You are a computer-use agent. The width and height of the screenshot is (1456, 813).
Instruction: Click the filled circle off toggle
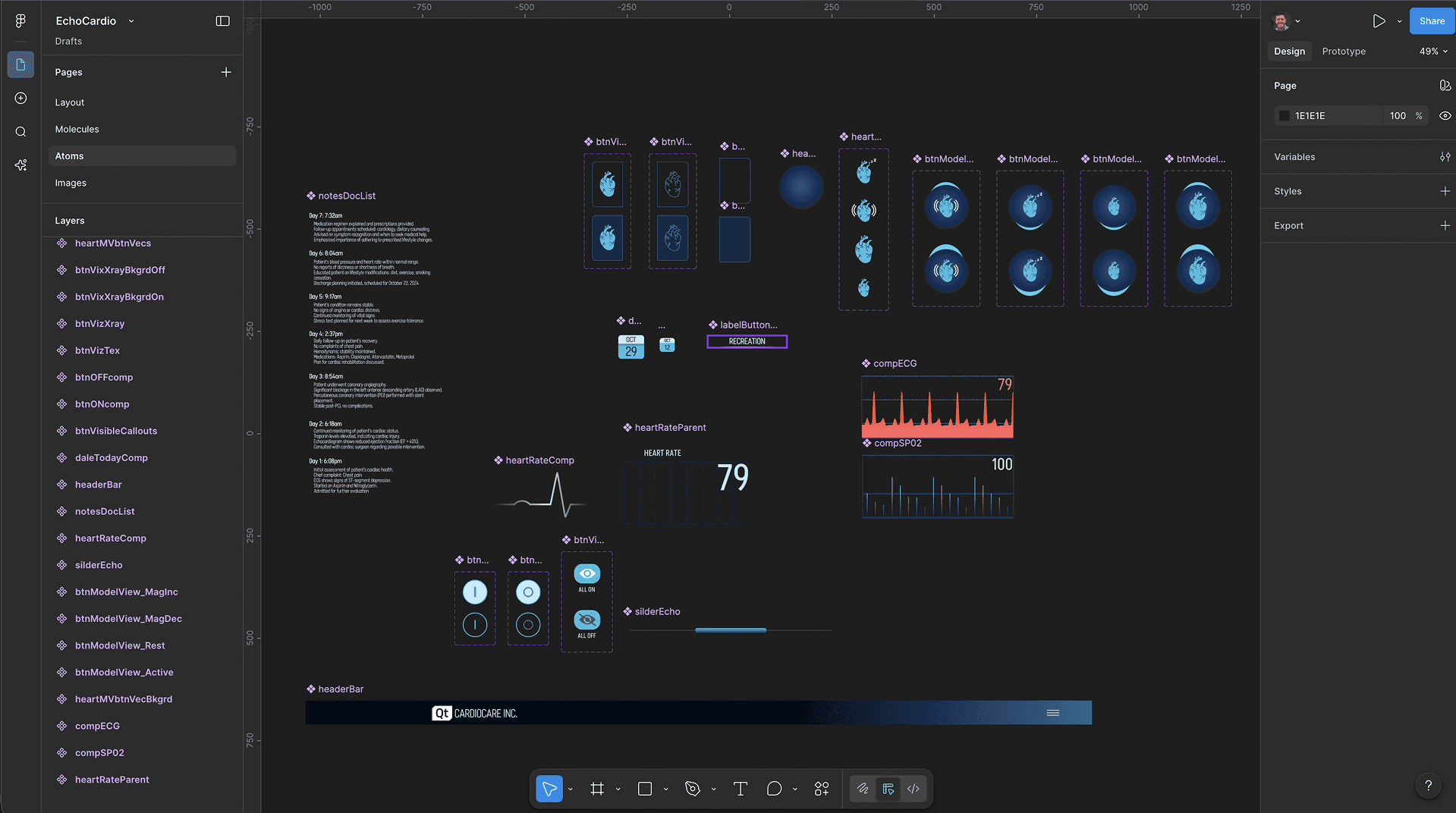tap(528, 592)
